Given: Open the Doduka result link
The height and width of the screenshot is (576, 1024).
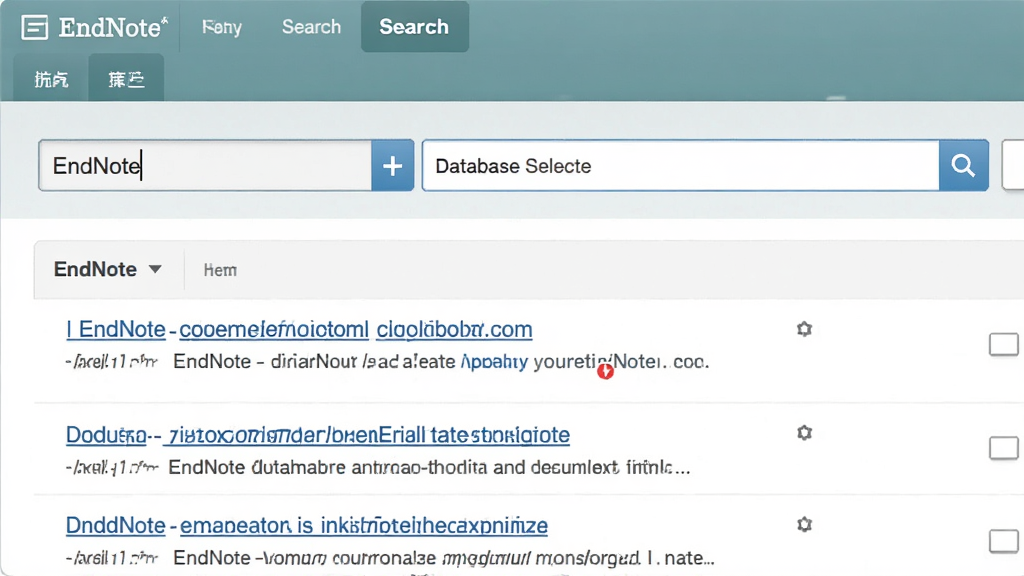Looking at the screenshot, I should coord(318,435).
